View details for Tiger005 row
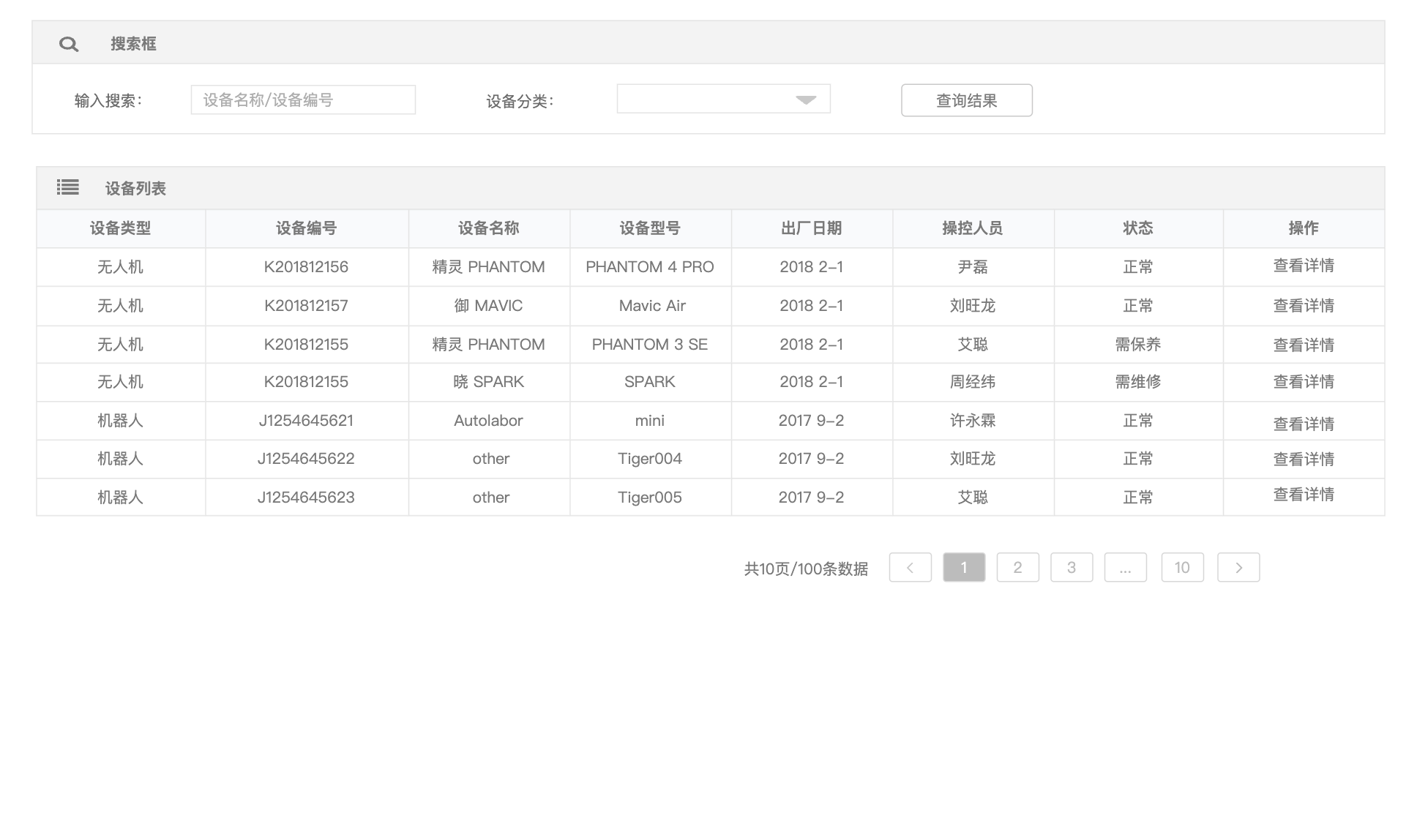 coord(1303,495)
